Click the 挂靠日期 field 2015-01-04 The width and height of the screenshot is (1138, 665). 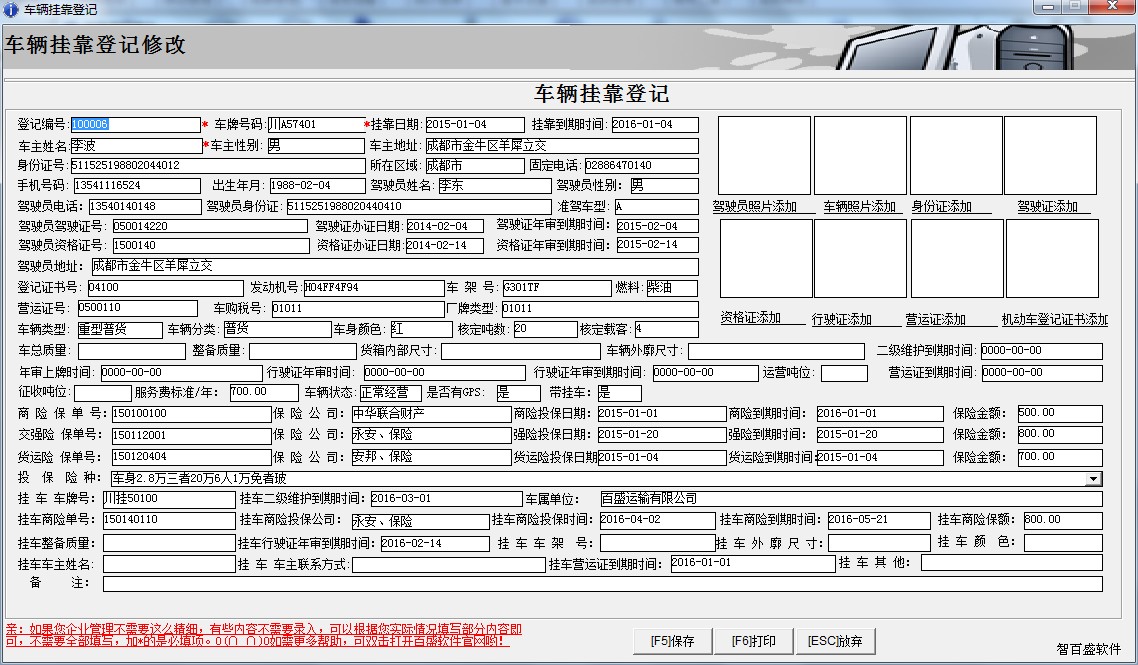pos(475,125)
